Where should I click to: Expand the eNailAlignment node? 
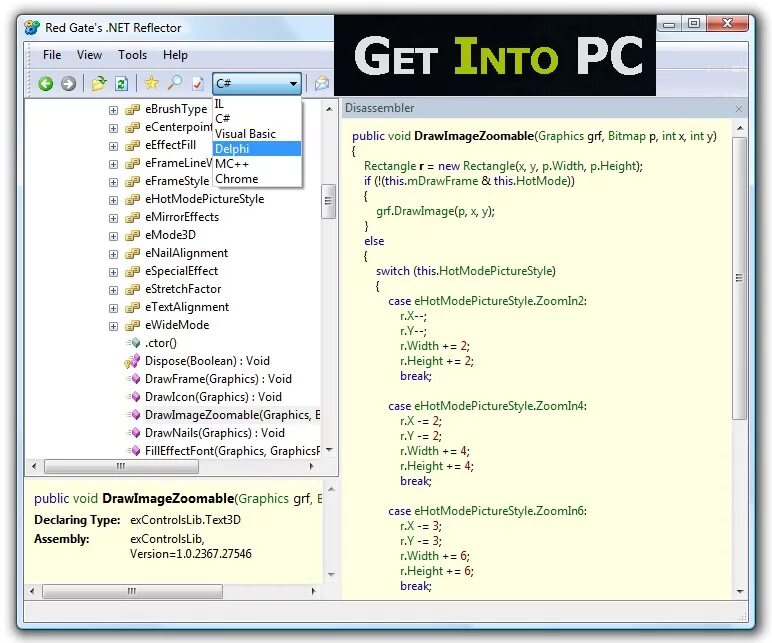coord(113,254)
